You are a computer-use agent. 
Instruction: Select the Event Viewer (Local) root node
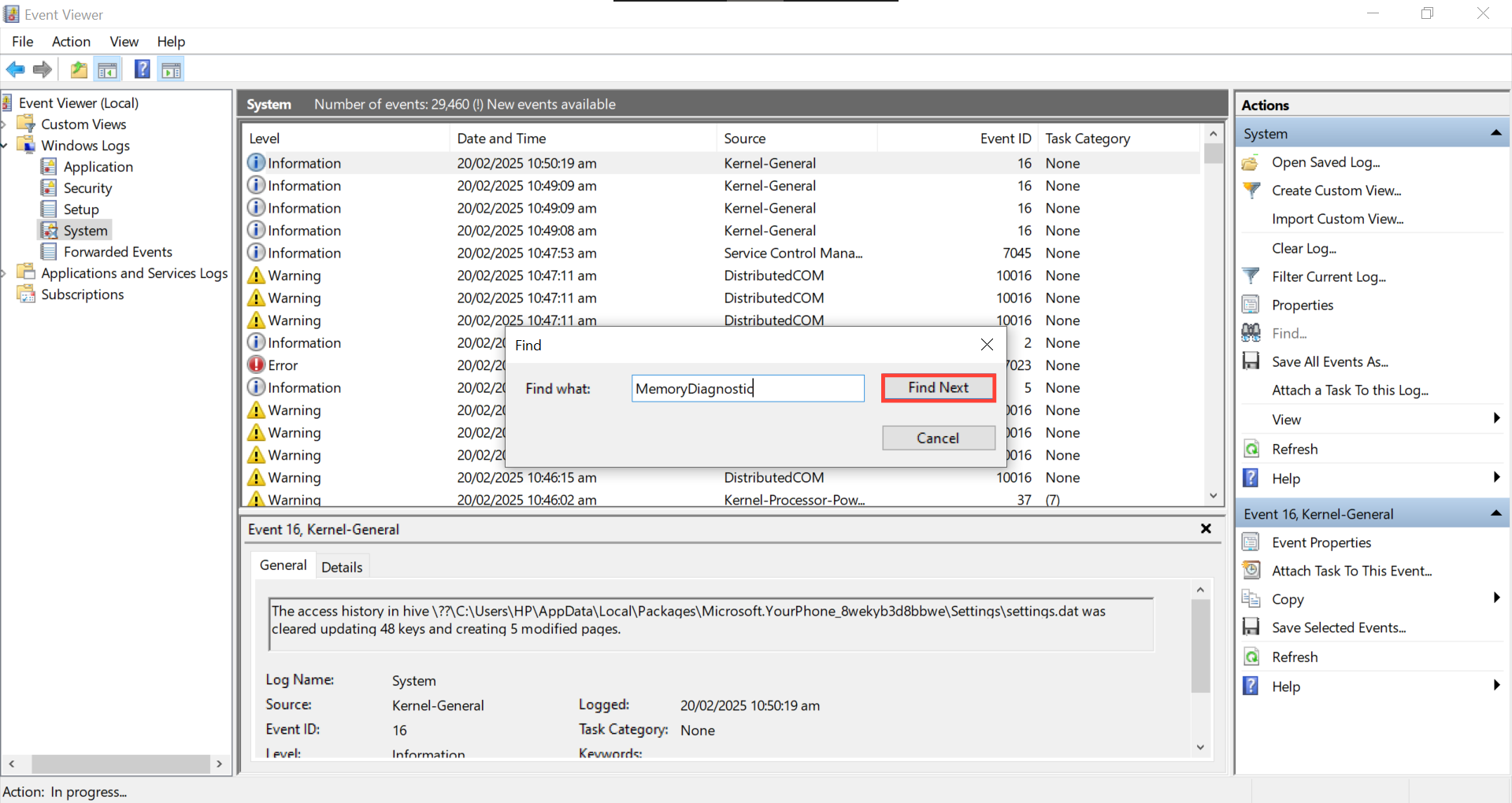79,103
